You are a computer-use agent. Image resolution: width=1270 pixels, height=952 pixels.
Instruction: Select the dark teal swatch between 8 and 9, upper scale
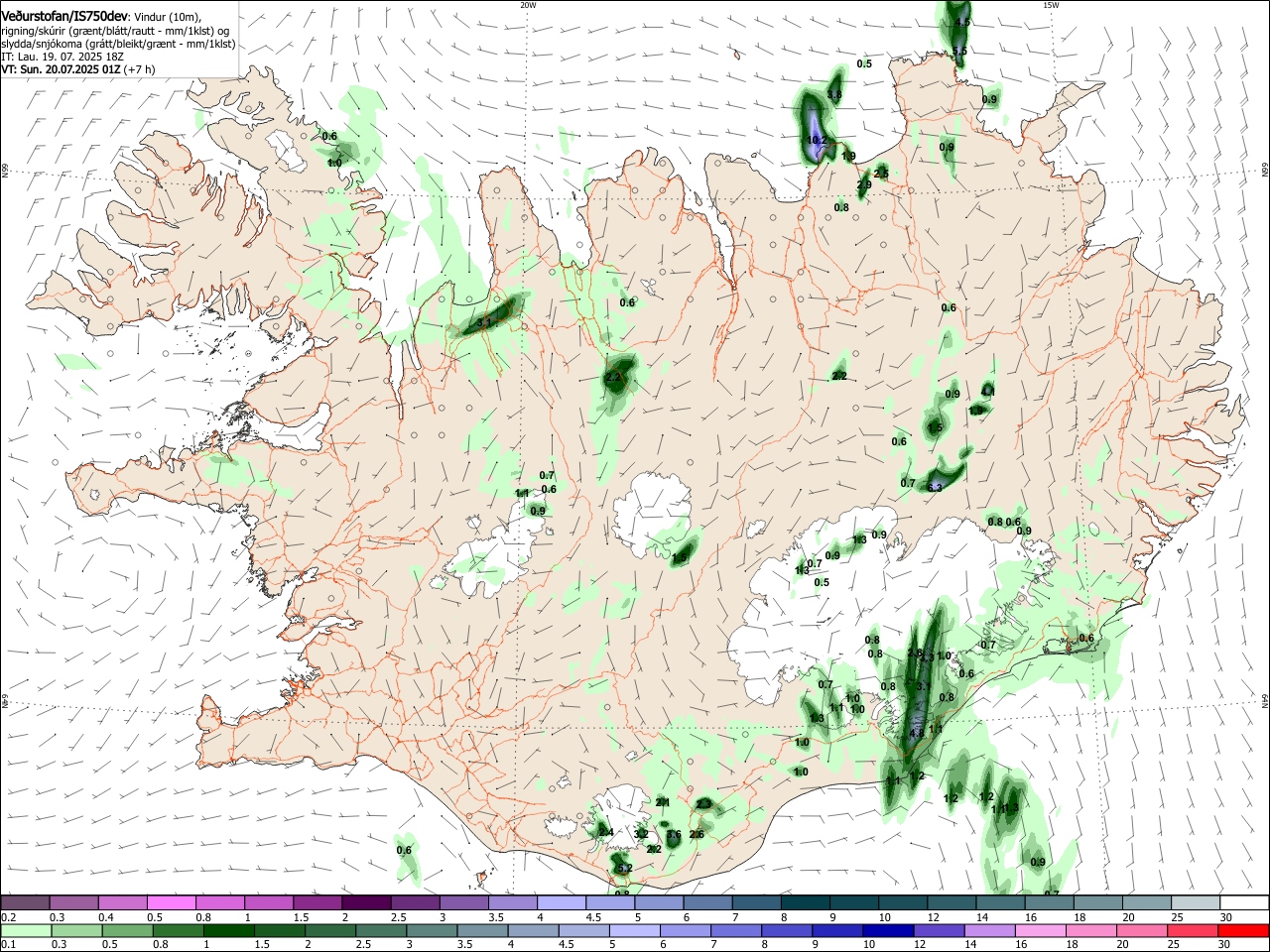pos(806,902)
